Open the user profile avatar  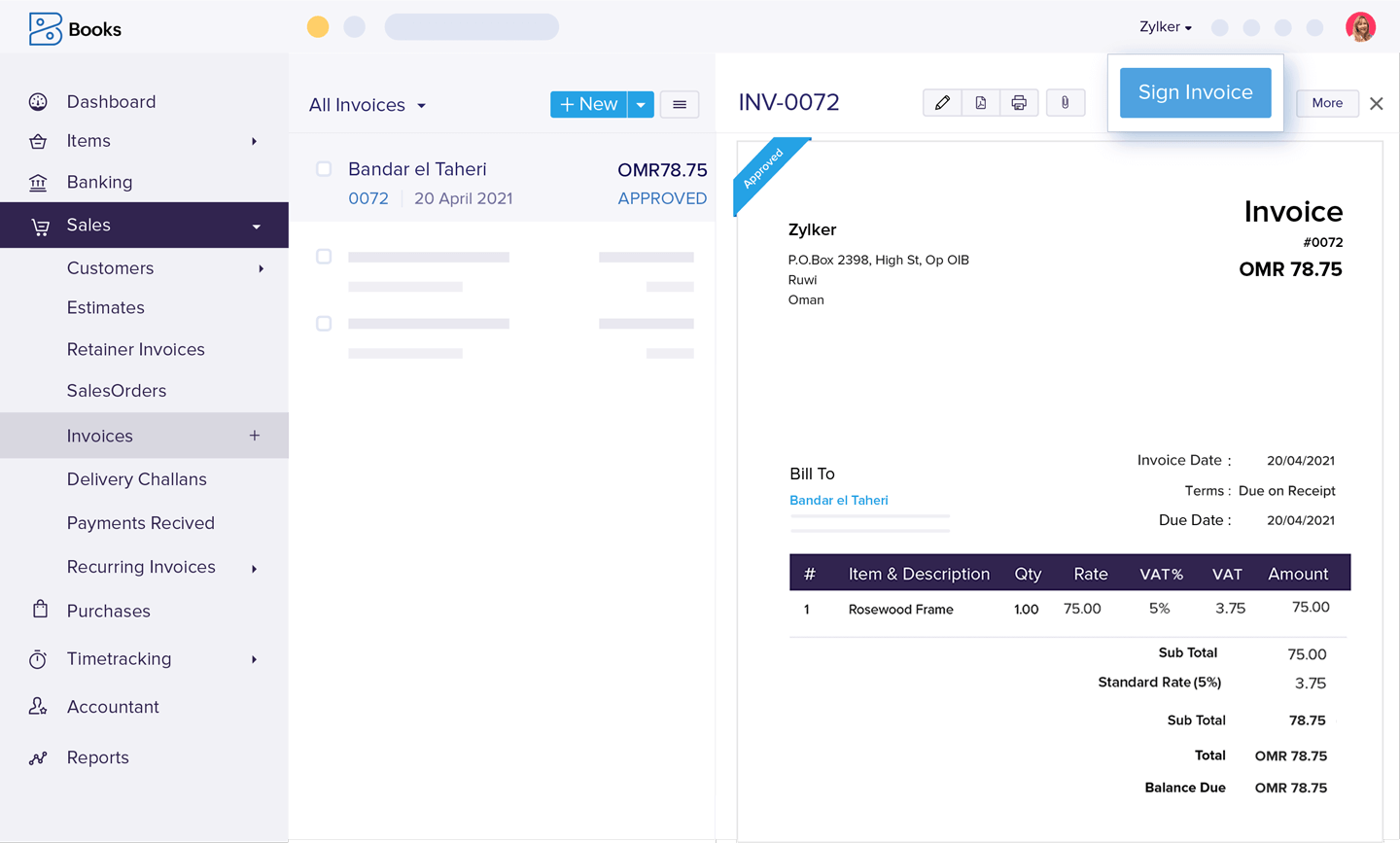[1361, 27]
